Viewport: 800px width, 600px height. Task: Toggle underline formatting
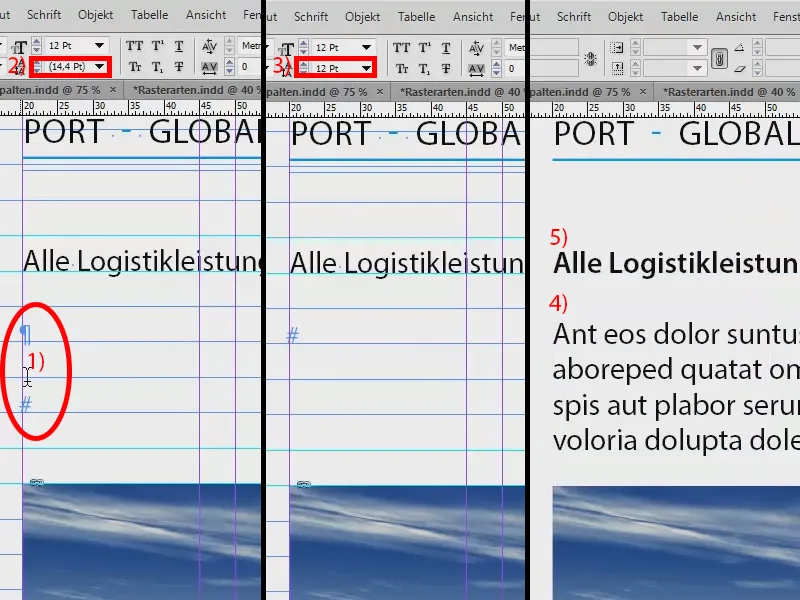click(179, 47)
